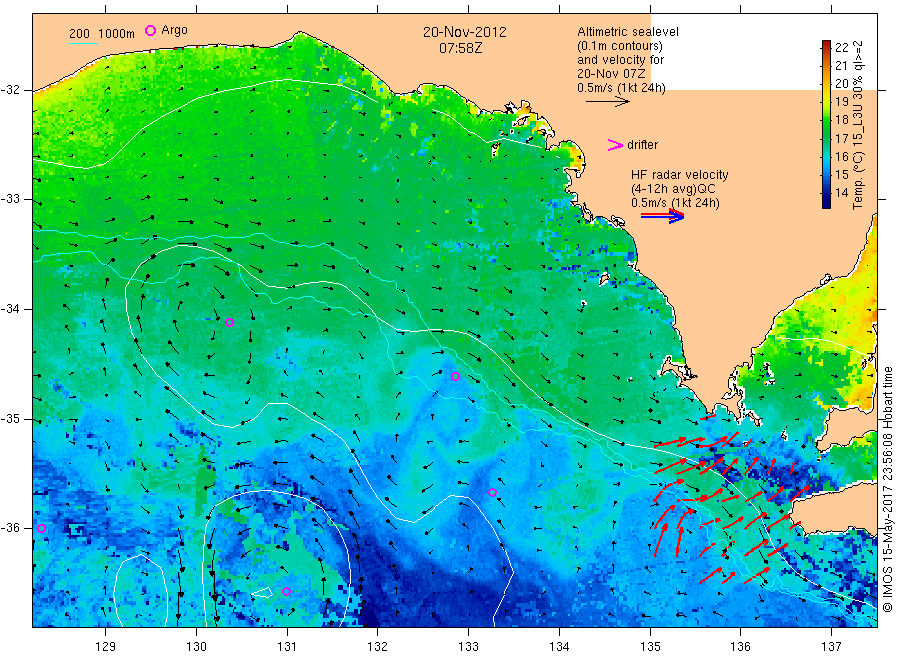Click the '129' longitude axis label

click(106, 647)
